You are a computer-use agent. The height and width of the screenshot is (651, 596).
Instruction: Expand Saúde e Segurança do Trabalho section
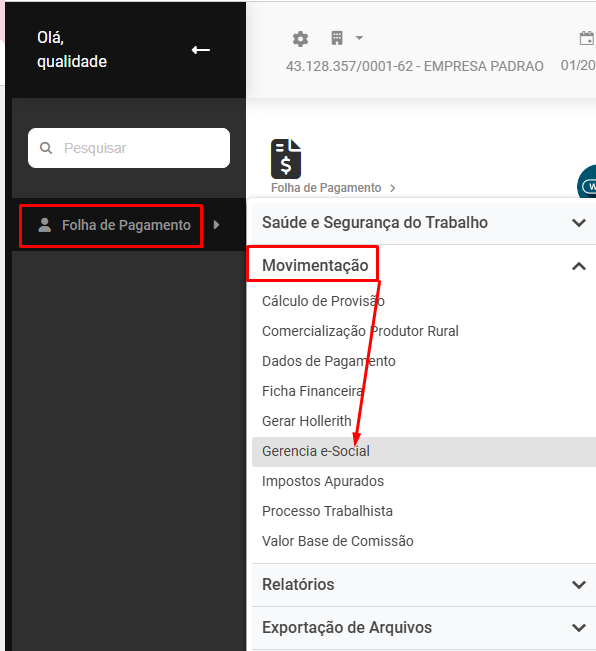(424, 223)
